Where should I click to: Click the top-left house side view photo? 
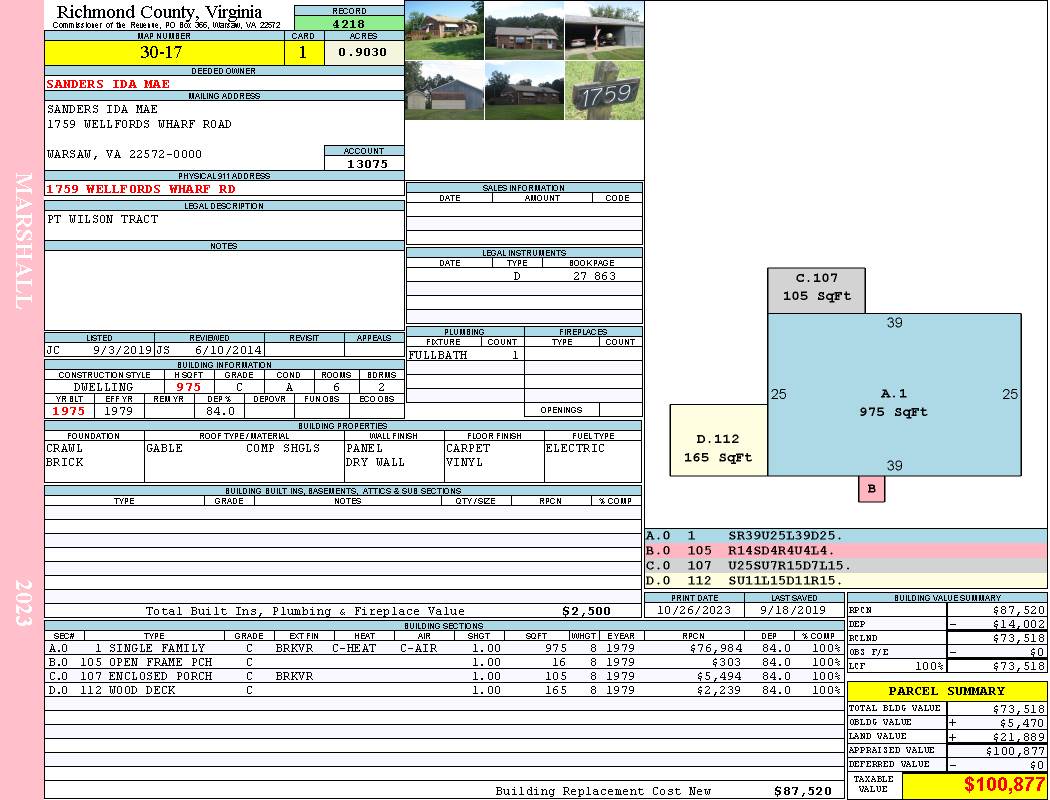point(444,31)
